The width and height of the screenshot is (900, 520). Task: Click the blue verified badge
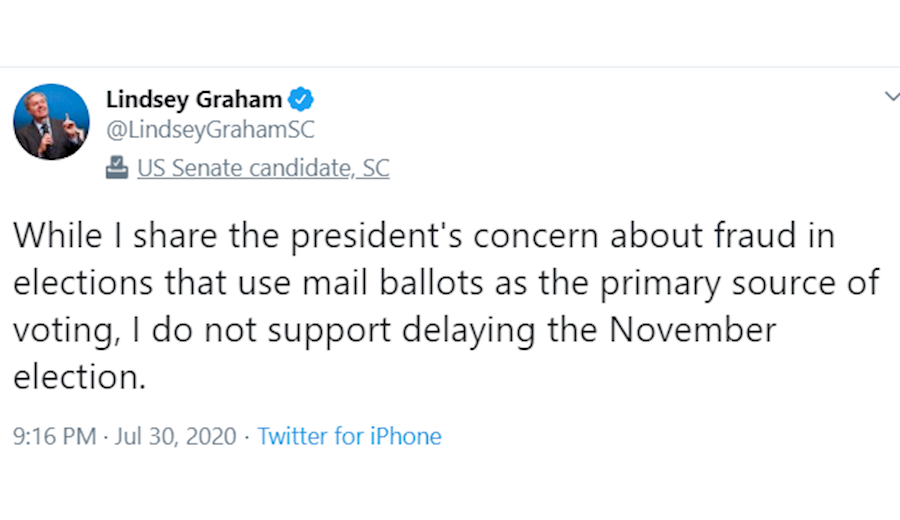tap(301, 99)
